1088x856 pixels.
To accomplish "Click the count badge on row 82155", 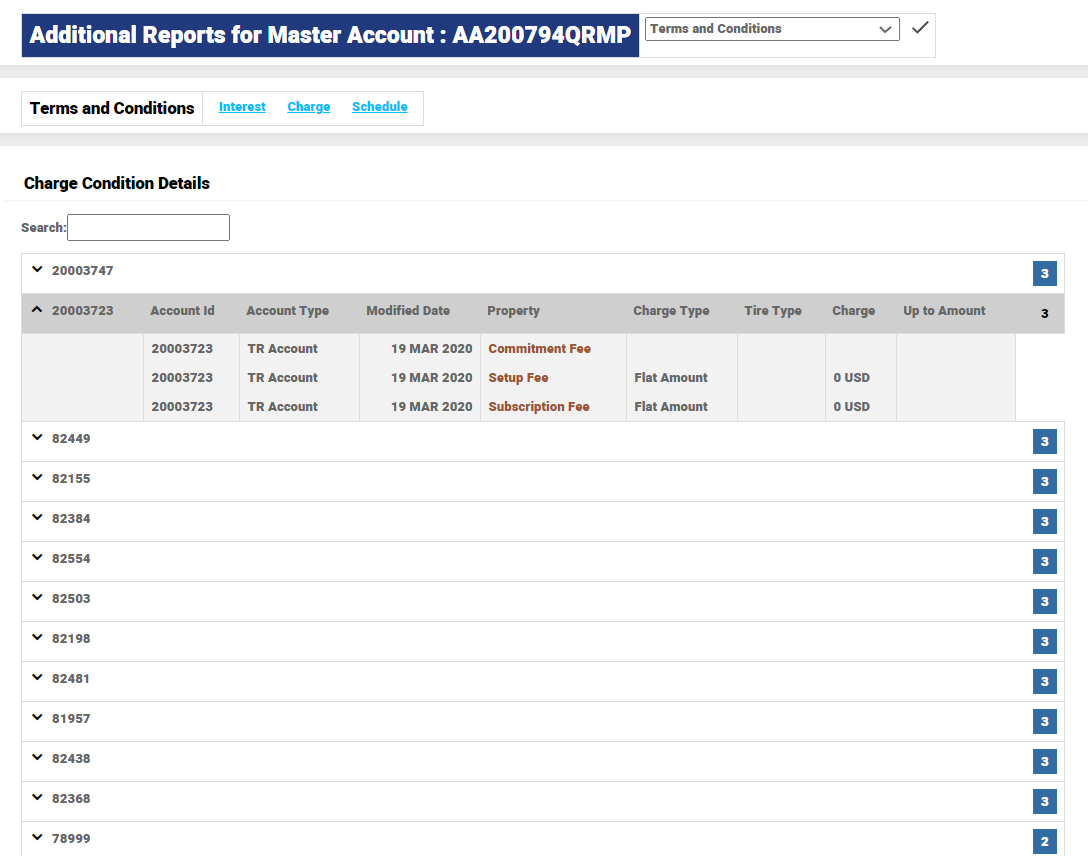I will [x=1044, y=482].
